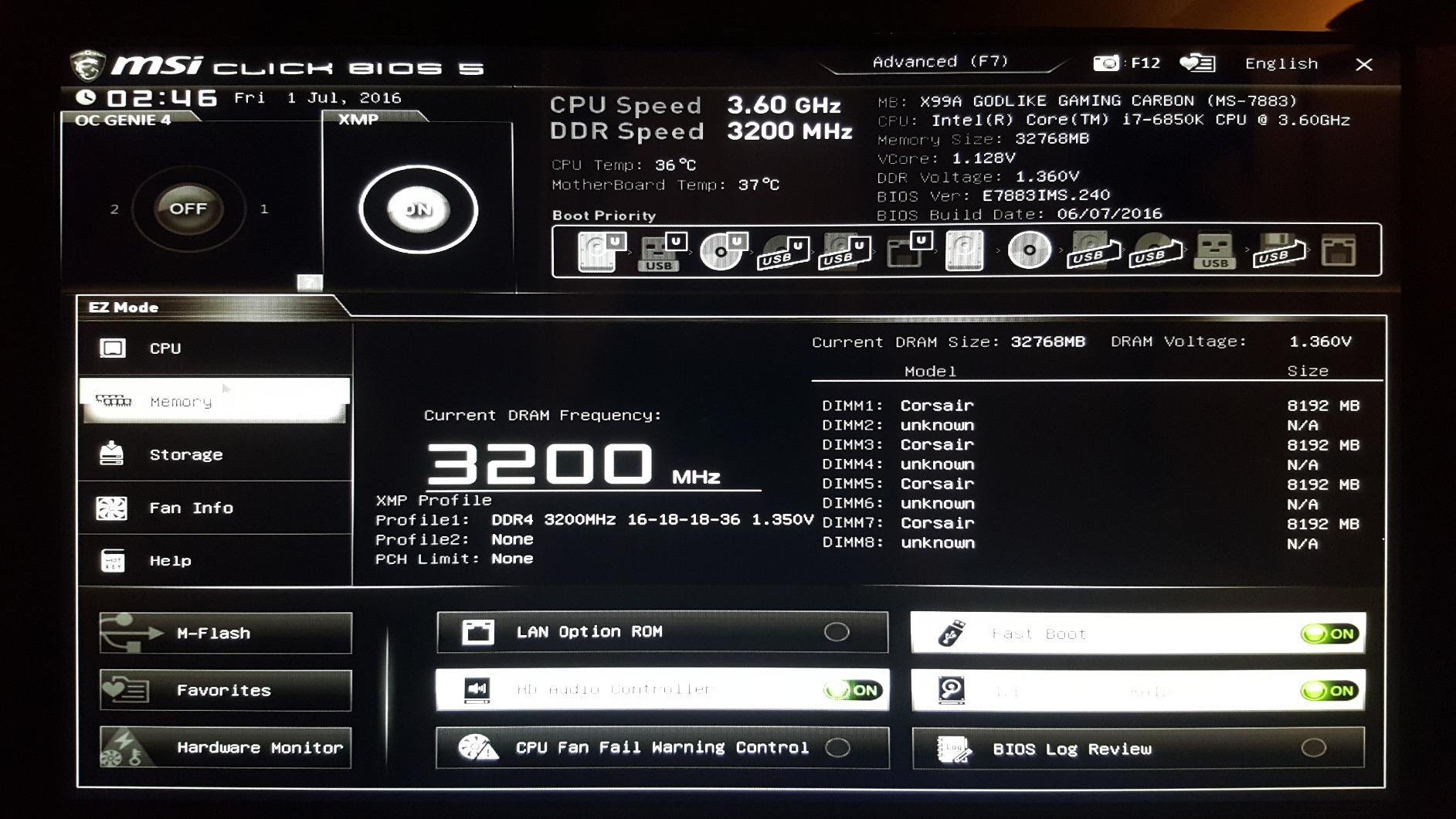
Task: Select the Memory section tab
Action: 215,401
